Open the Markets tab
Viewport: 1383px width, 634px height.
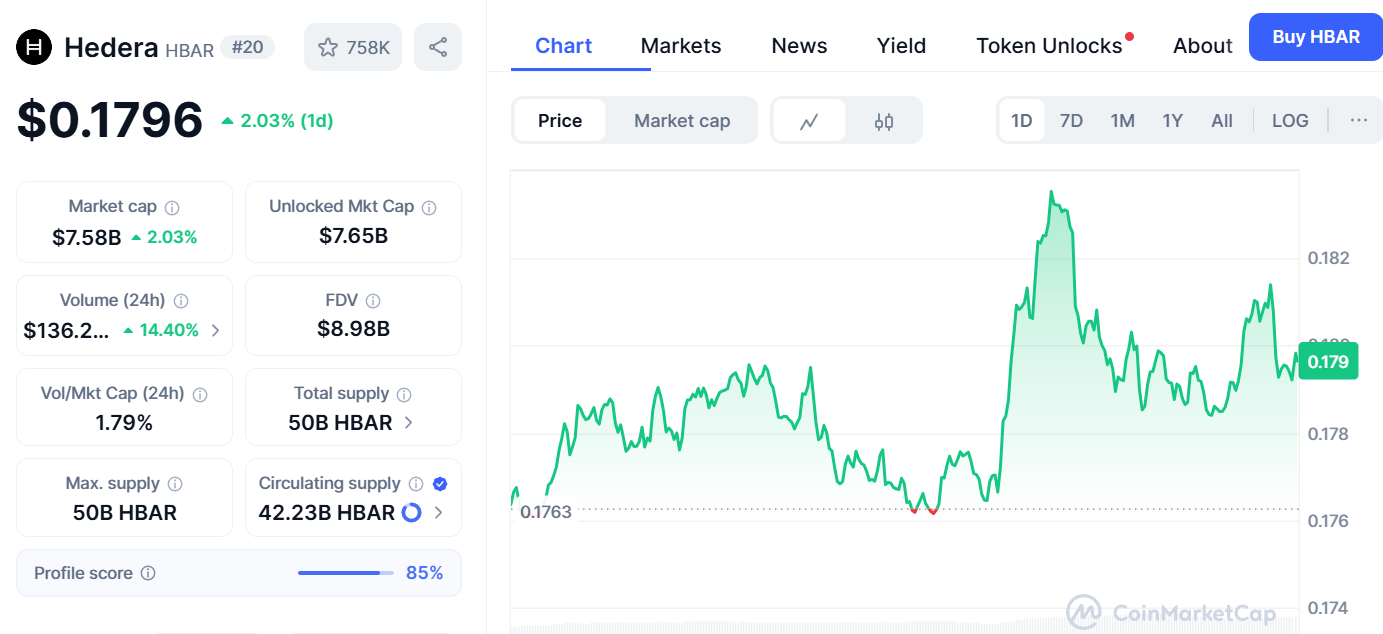pyautogui.click(x=681, y=46)
